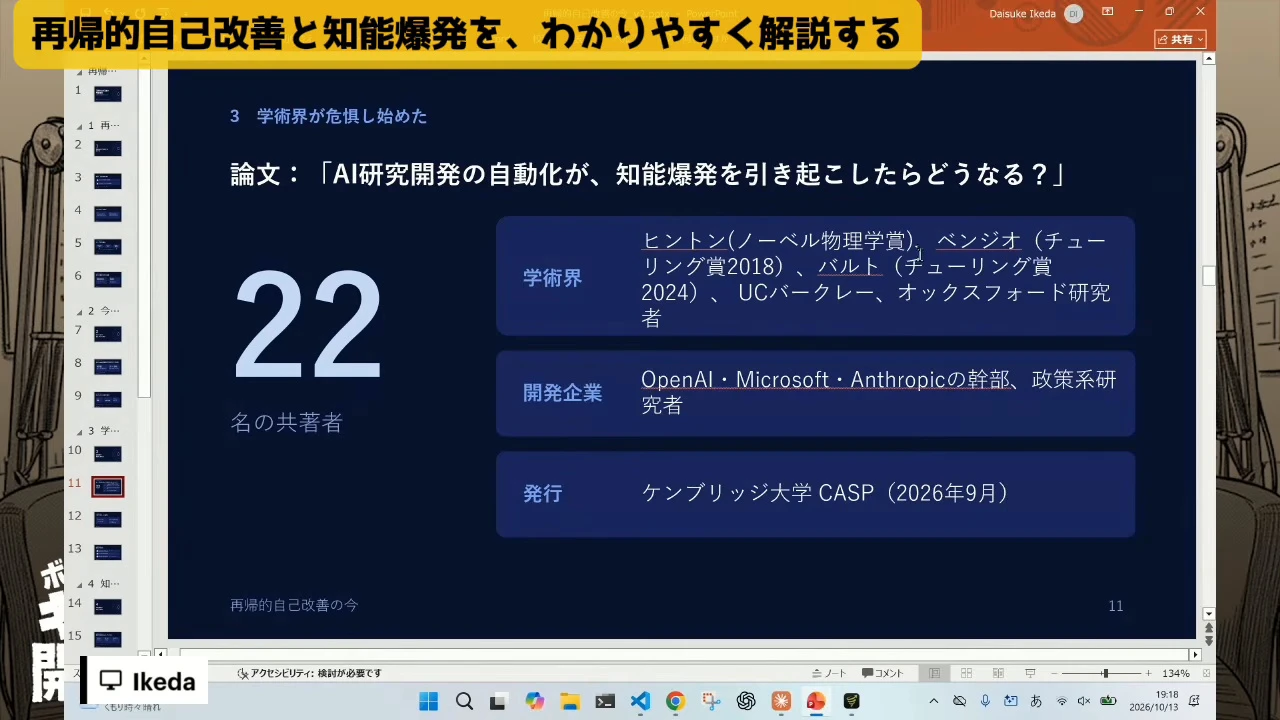
Task: Open taskbar Search
Action: [x=464, y=701]
